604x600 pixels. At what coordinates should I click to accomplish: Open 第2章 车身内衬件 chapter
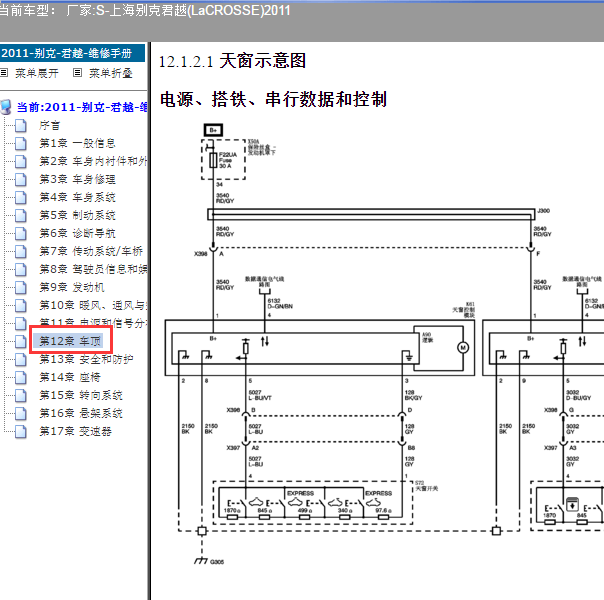point(93,161)
